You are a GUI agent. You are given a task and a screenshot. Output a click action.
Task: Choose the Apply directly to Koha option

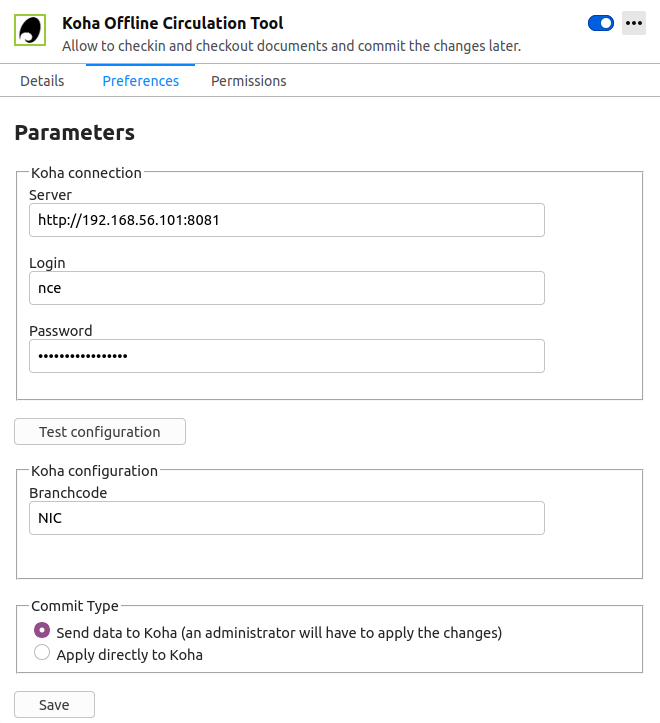[42, 654]
